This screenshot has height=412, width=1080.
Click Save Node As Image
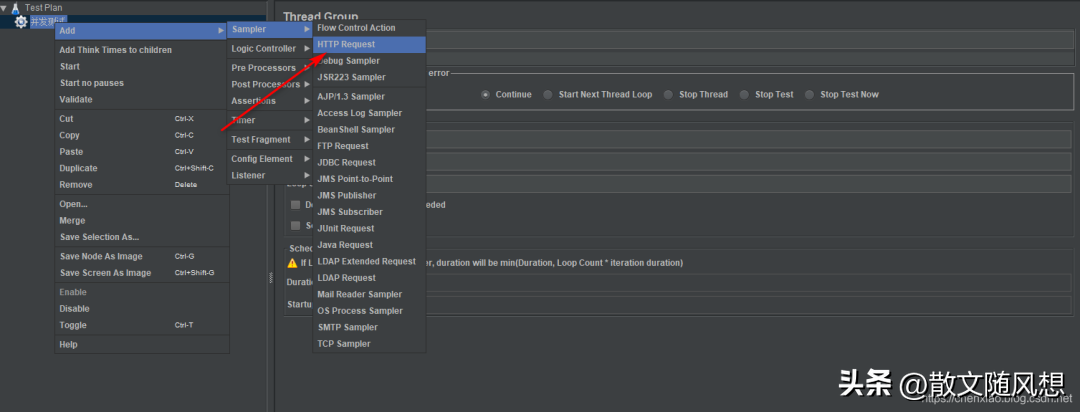pos(141,256)
